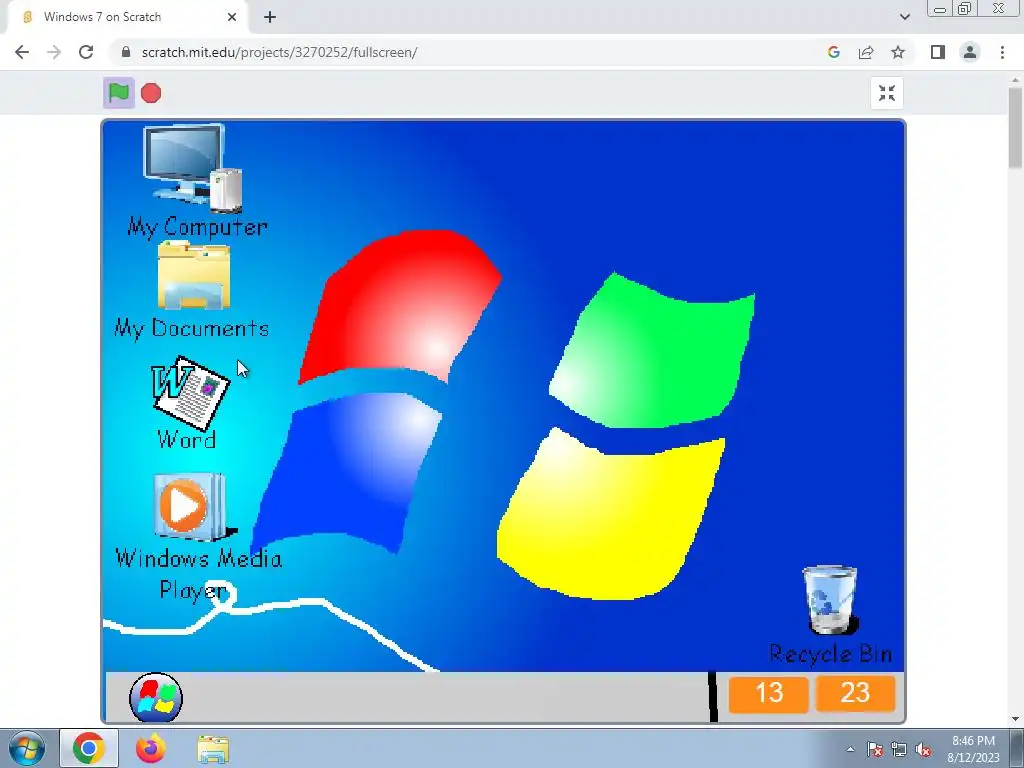This screenshot has height=768, width=1024.
Task: Open Windows Explorer from the taskbar
Action: click(213, 749)
